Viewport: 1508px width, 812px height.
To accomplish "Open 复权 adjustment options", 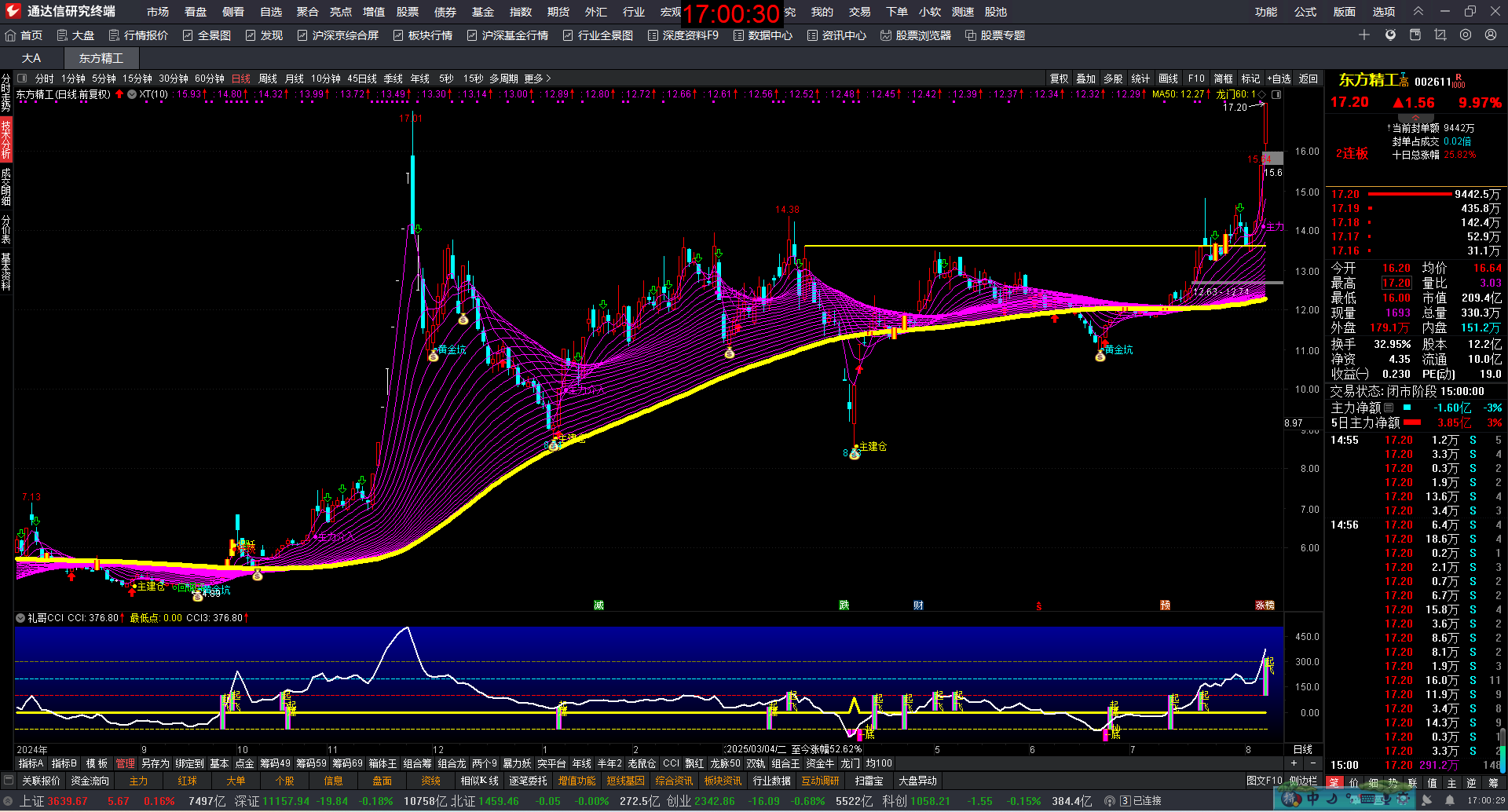I will pyautogui.click(x=1059, y=79).
